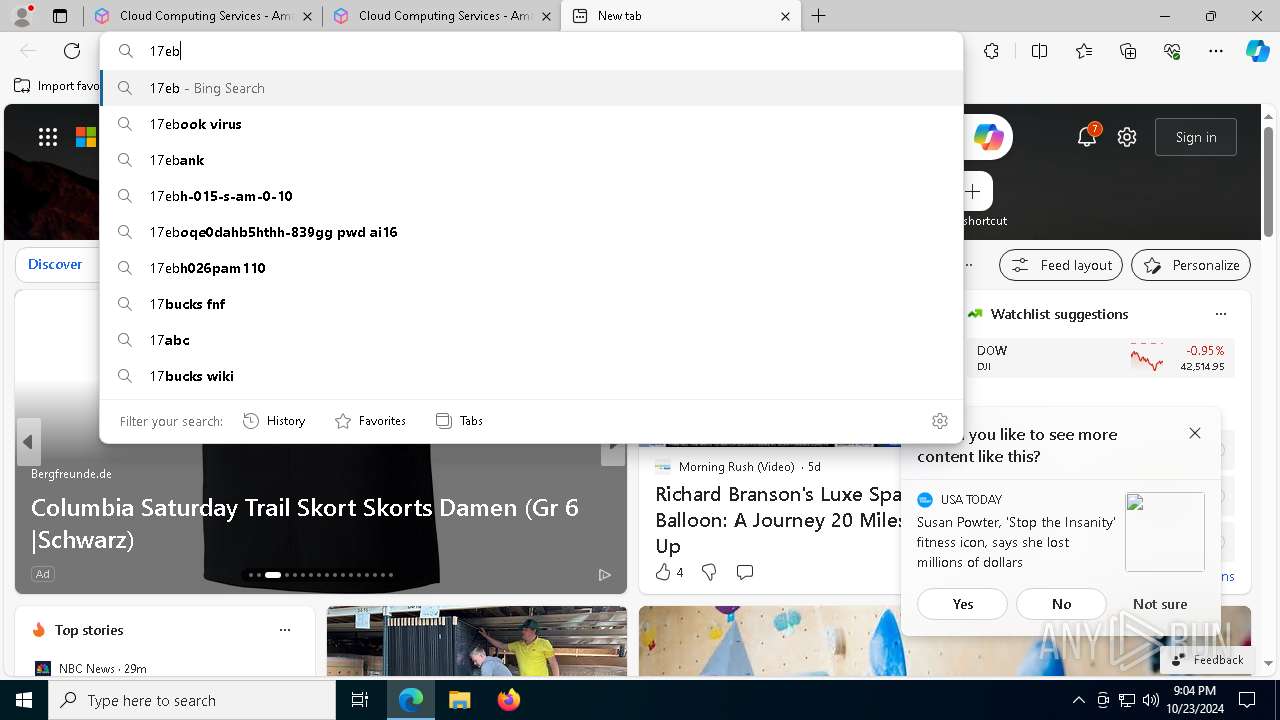Open the Collections toolbar icon
Viewport: 1280px width, 720px height.
(x=1128, y=51)
